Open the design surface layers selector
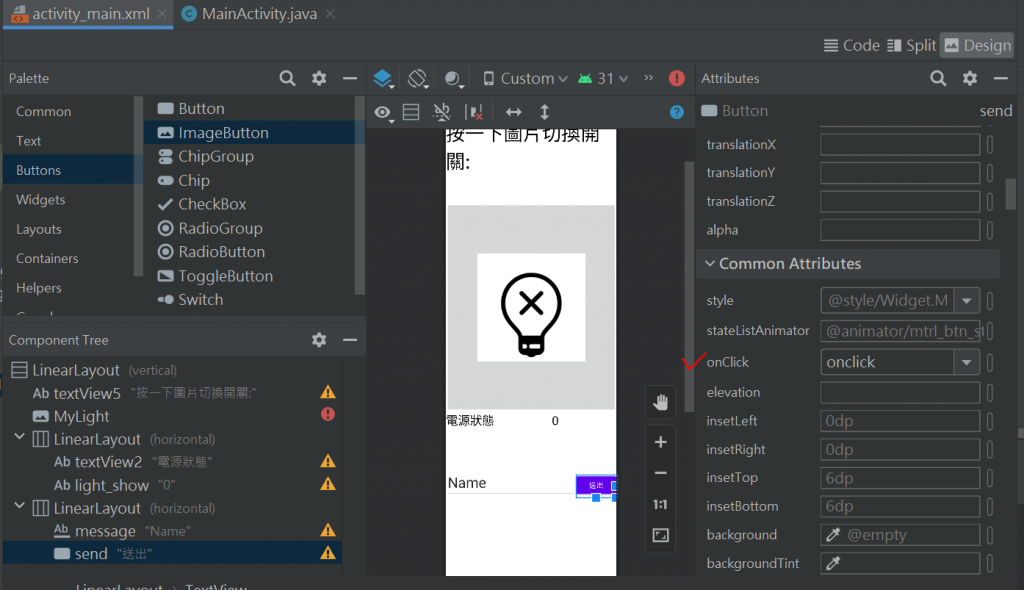 (383, 78)
